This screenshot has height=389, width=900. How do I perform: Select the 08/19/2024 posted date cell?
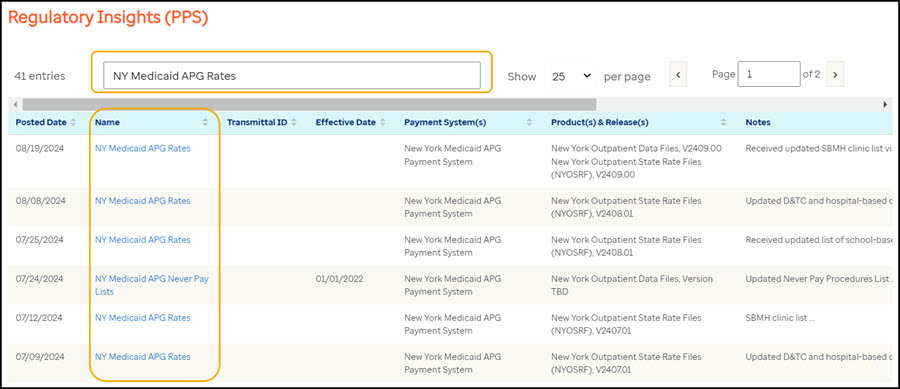40,148
